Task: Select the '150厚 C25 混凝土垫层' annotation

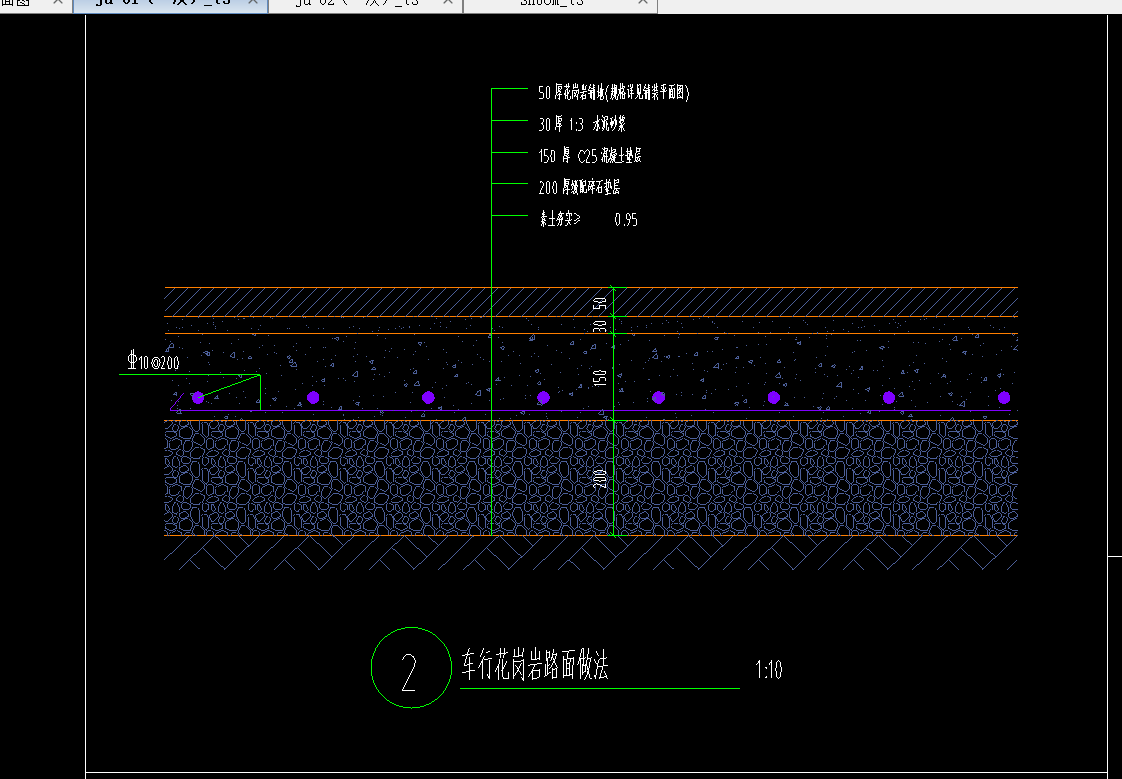Action: [590, 156]
